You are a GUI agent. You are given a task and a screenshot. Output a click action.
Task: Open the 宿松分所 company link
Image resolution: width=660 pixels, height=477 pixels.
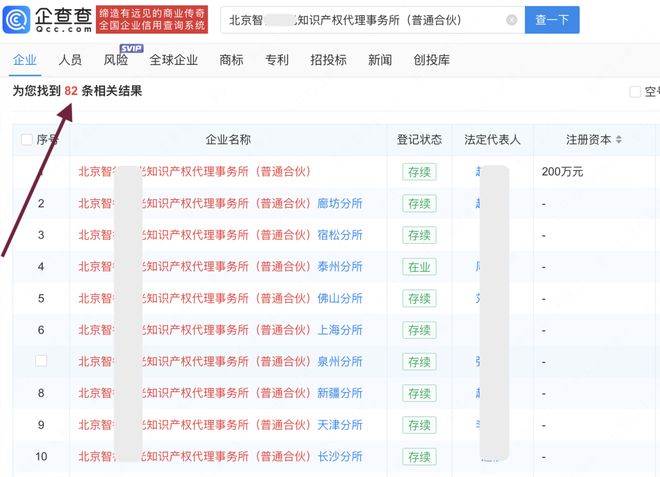click(x=221, y=235)
